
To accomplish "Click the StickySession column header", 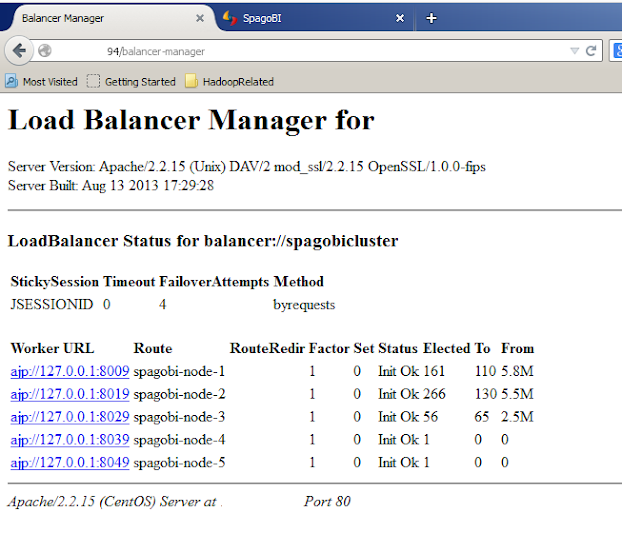I will coord(55,282).
